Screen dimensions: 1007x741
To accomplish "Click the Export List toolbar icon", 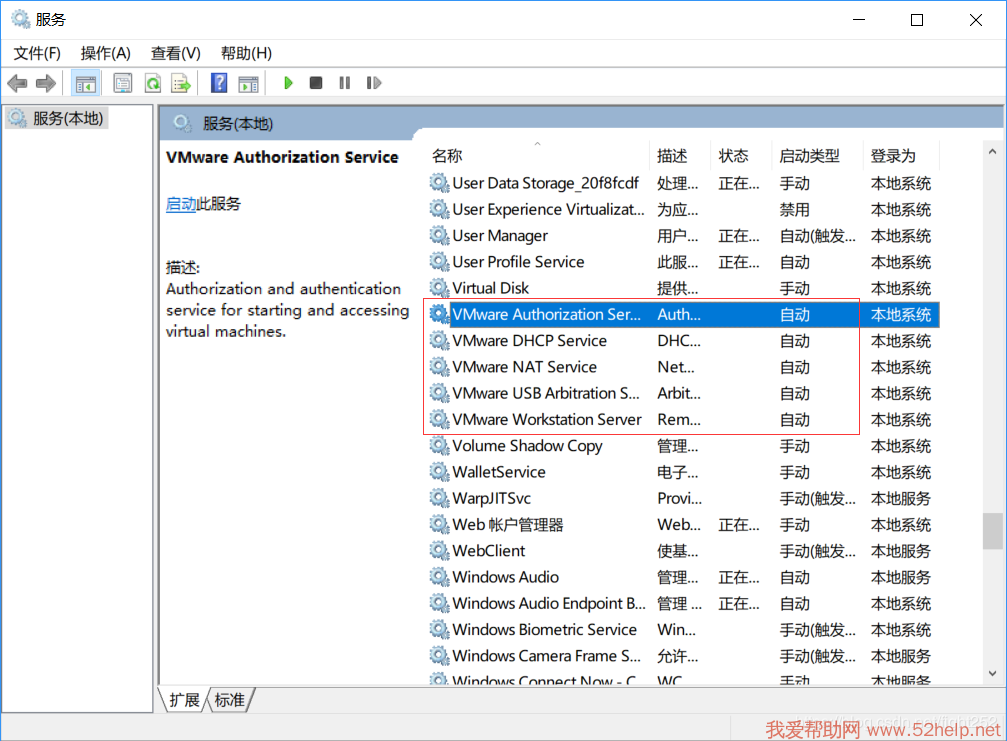I will [x=181, y=83].
